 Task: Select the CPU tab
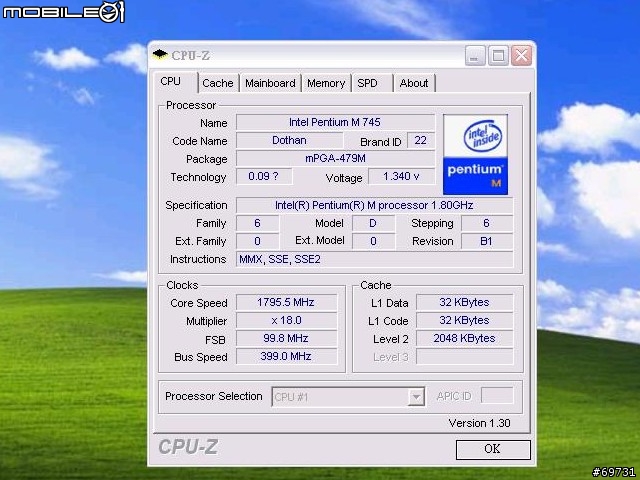pyautogui.click(x=176, y=82)
